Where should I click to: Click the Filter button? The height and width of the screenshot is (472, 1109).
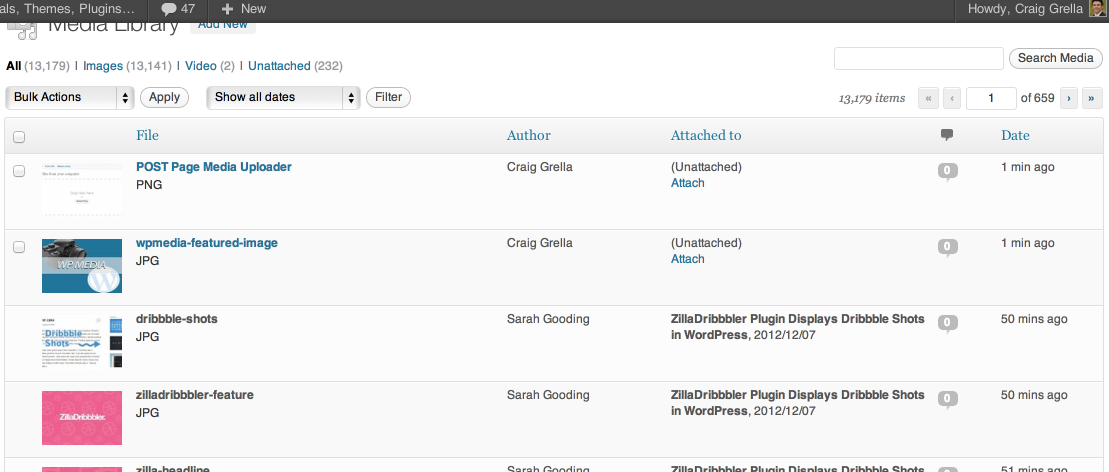click(x=388, y=98)
